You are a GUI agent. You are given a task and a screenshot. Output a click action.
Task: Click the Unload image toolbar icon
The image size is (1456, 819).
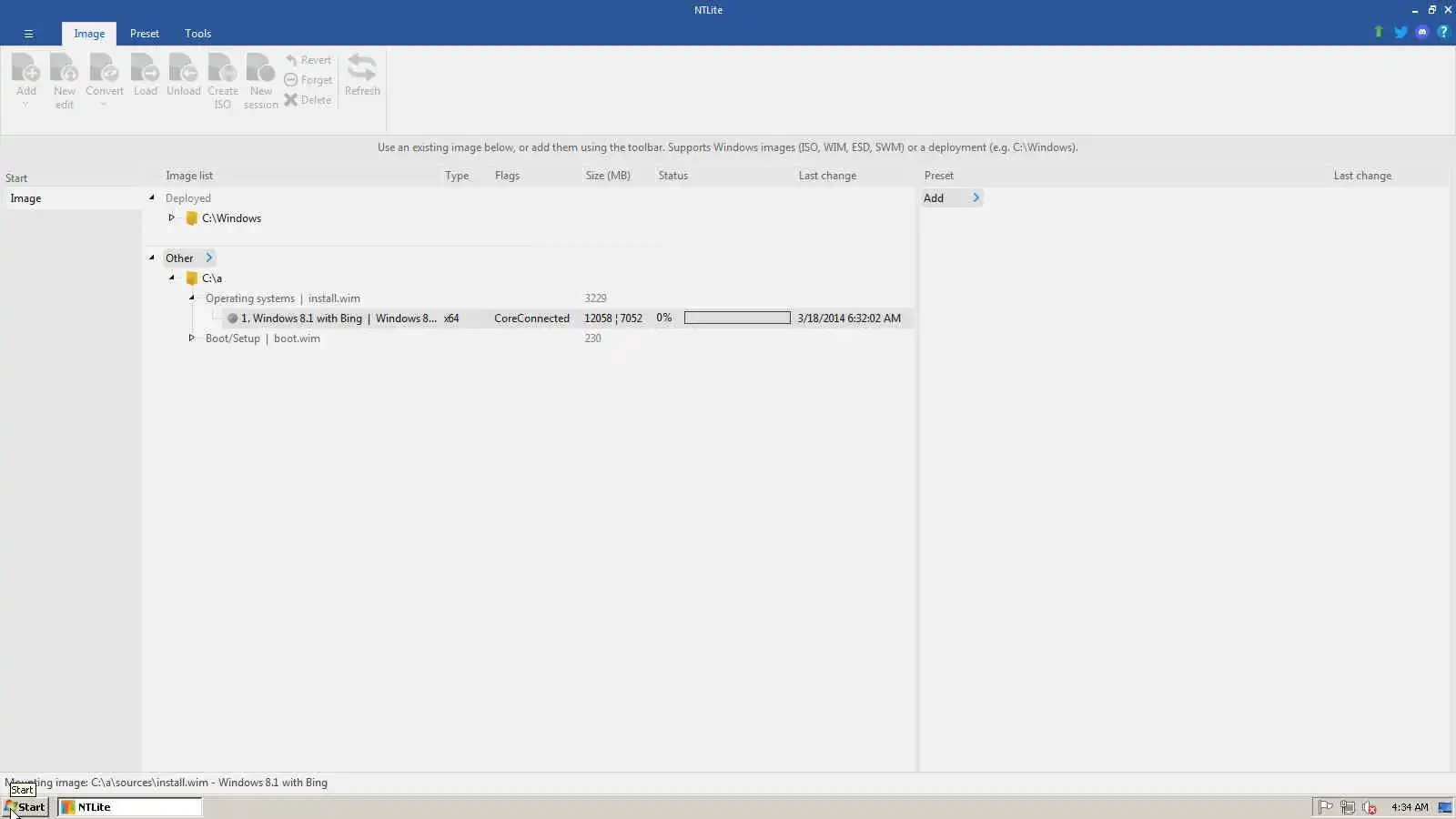point(183,68)
